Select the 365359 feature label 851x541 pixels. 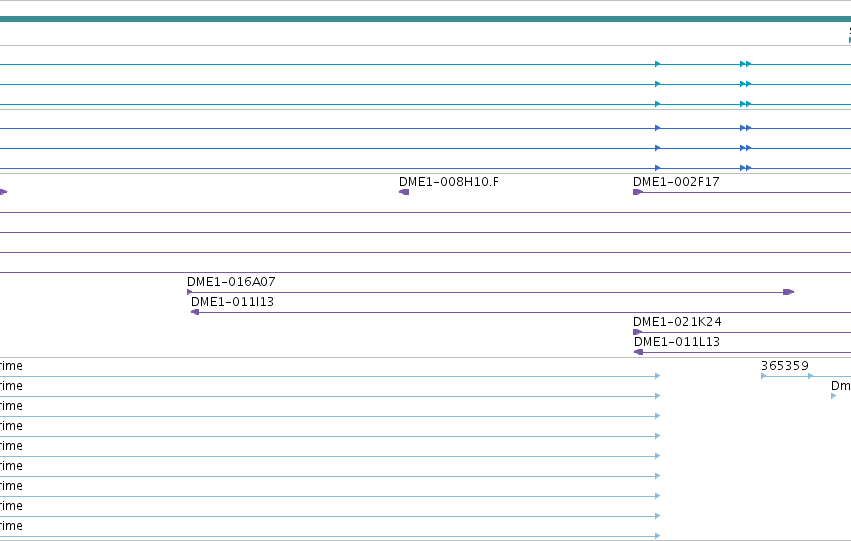pos(785,366)
